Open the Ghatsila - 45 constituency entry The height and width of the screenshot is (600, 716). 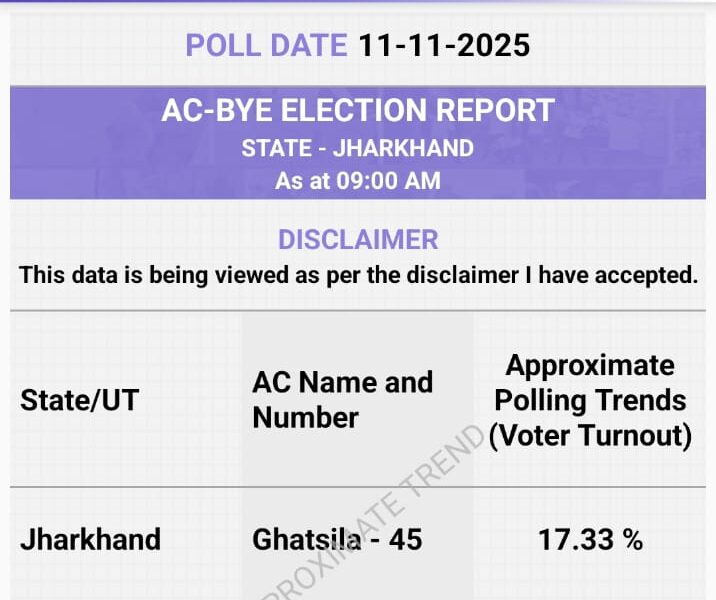click(x=337, y=540)
